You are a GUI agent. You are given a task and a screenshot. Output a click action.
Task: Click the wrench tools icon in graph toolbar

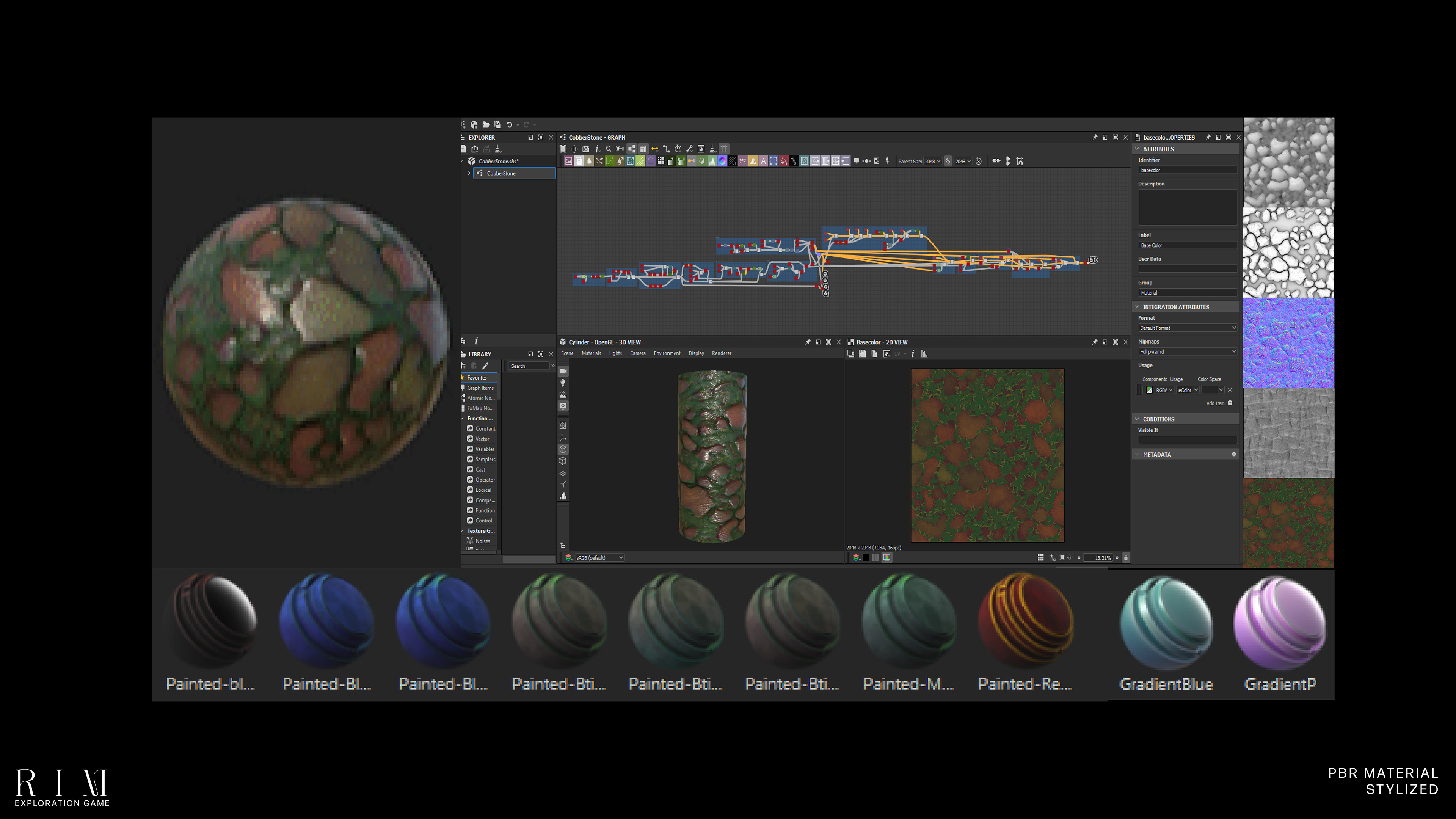point(690,149)
